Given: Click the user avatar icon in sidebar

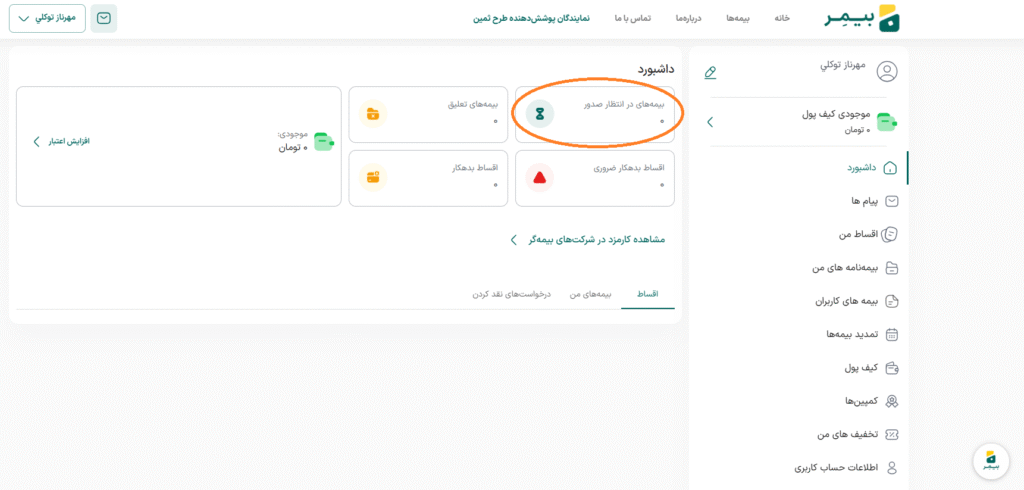Looking at the screenshot, I should 886,71.
